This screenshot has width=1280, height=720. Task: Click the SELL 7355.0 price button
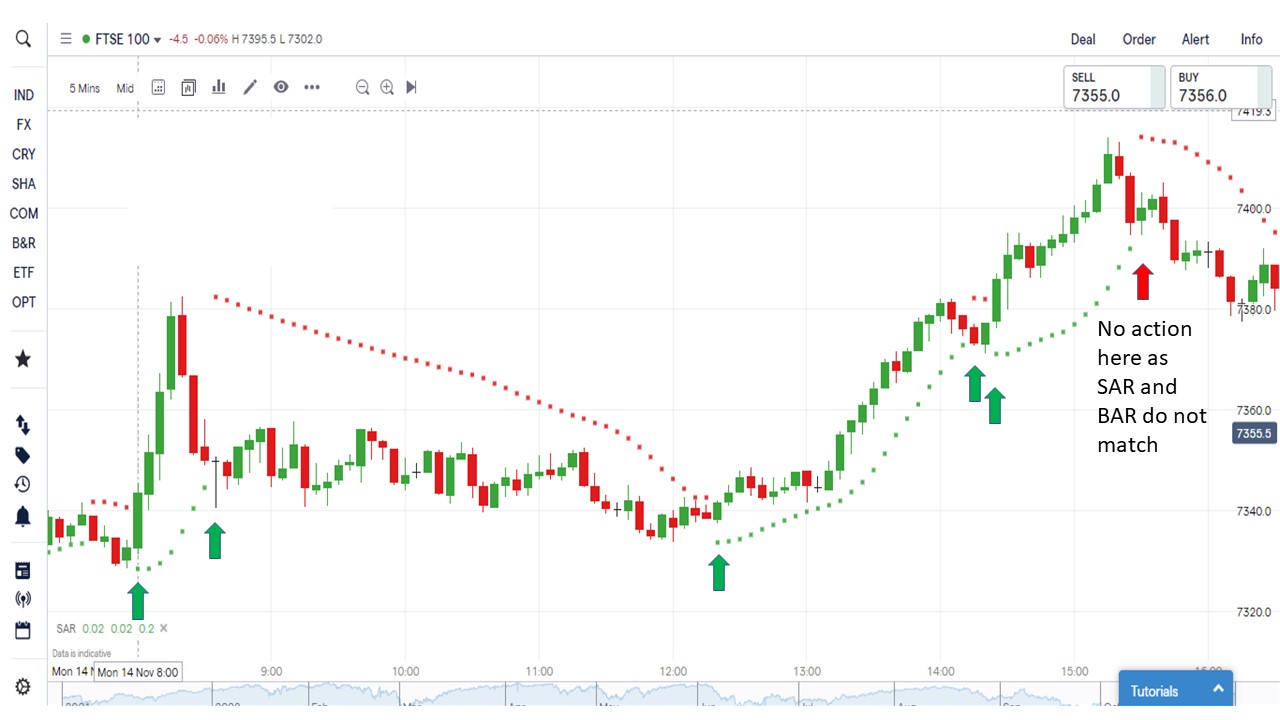(1113, 87)
